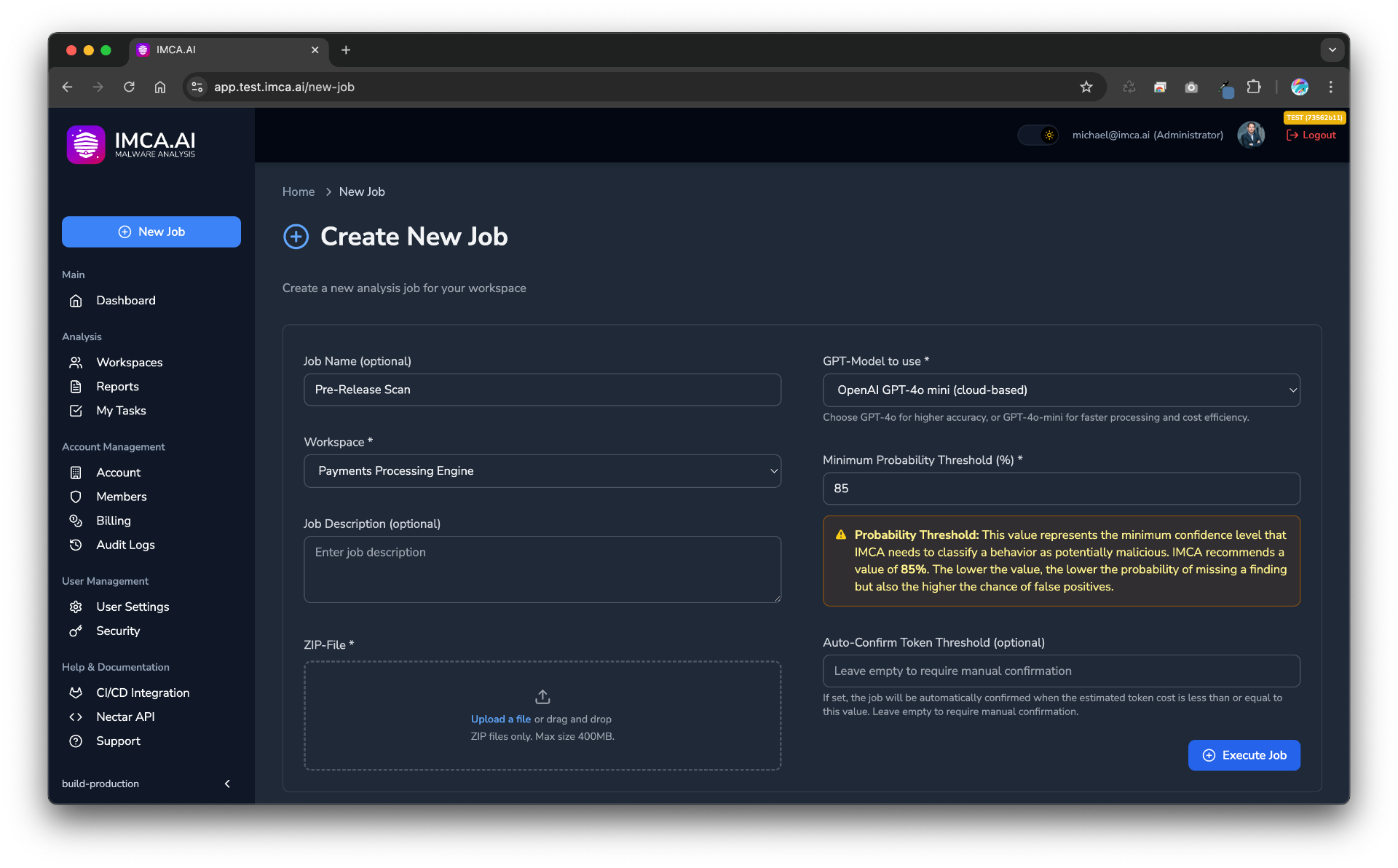The image size is (1398, 868).
Task: Collapse the sidebar with the chevron
Action: (x=227, y=784)
